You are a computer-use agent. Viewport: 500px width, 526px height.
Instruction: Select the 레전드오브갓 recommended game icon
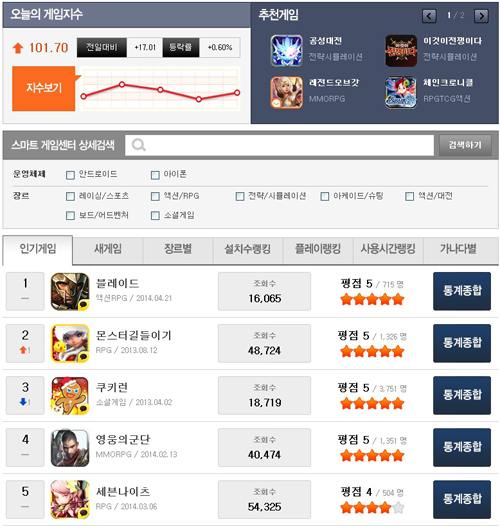[287, 92]
